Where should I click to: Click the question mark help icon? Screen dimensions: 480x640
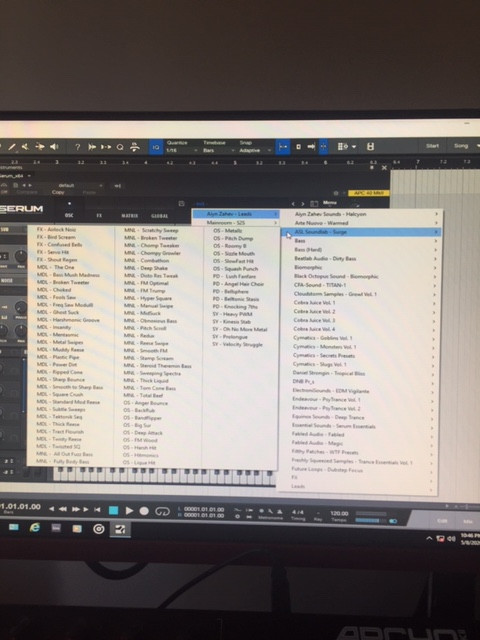click(78, 147)
